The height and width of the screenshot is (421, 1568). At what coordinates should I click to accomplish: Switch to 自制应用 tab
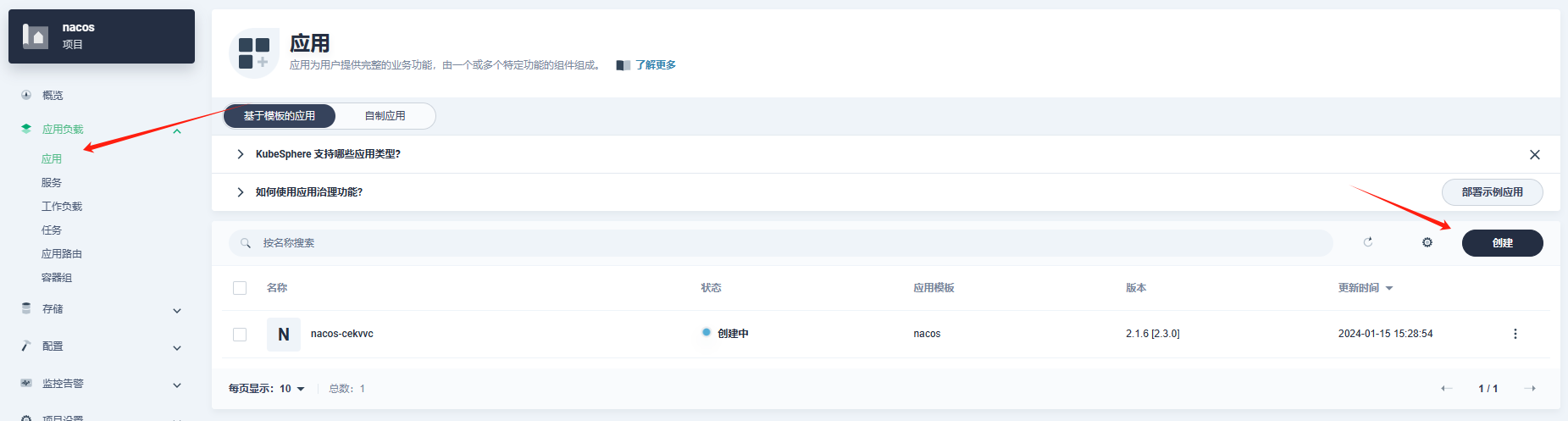pyautogui.click(x=385, y=116)
